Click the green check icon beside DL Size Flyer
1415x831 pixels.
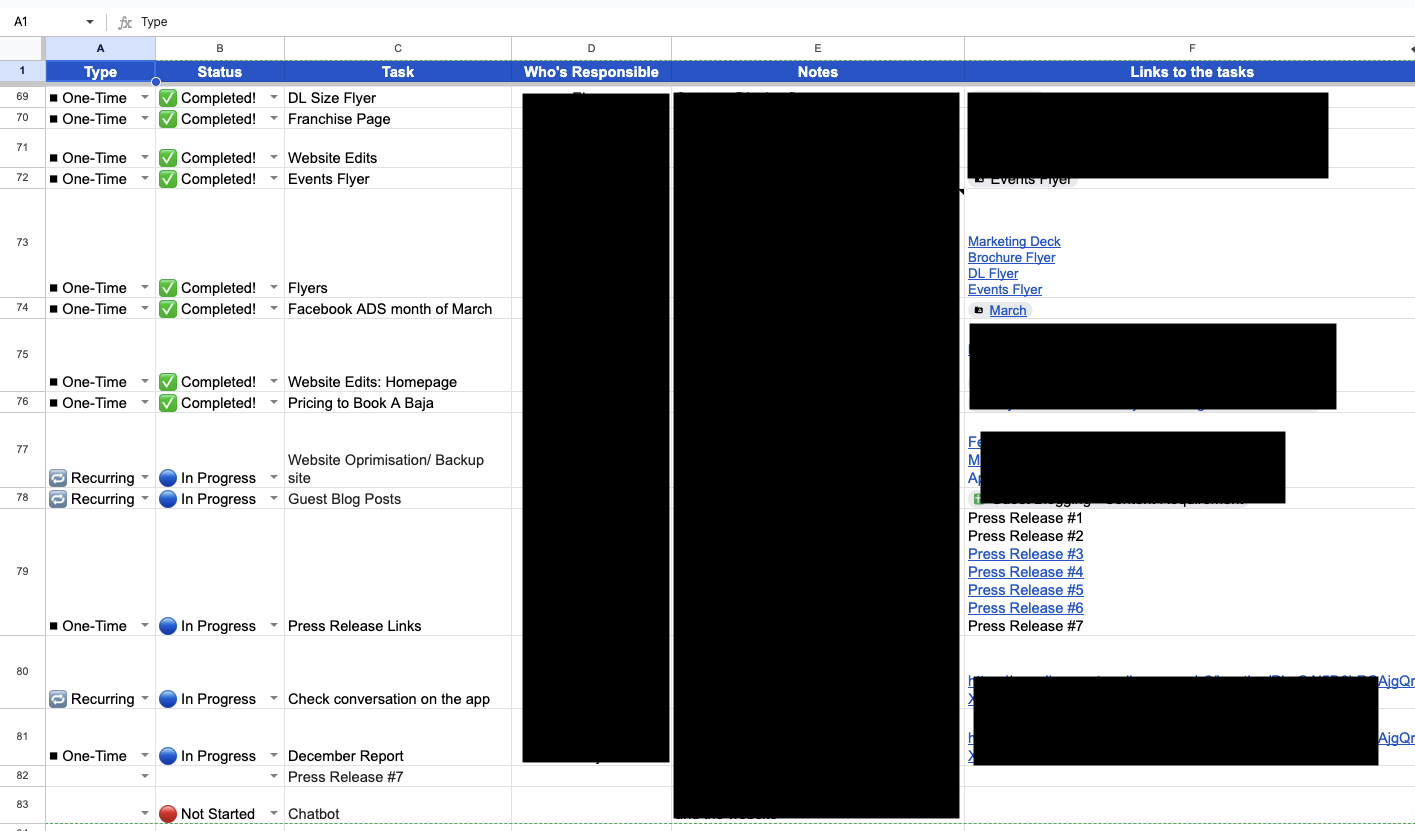click(x=168, y=98)
